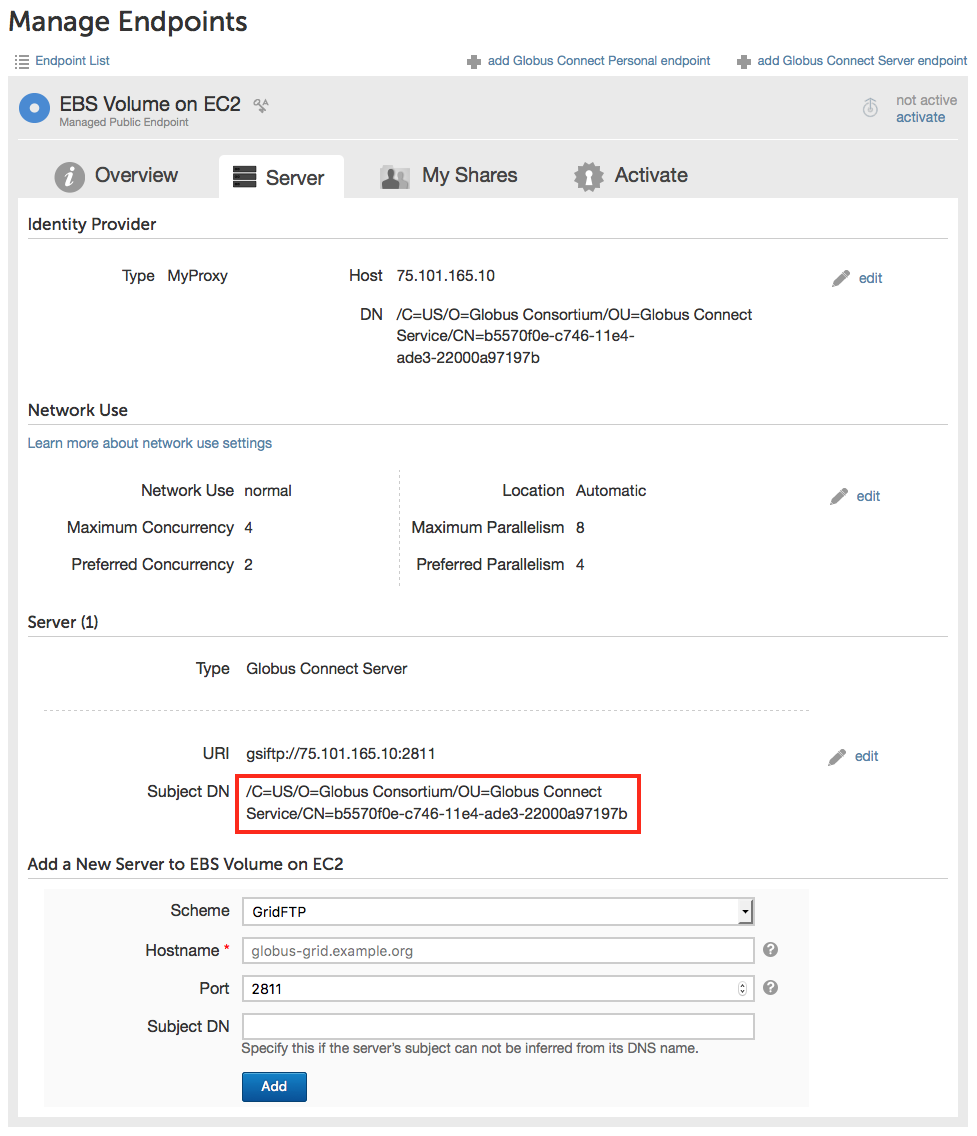Click plus icon for Server endpoint

click(743, 62)
